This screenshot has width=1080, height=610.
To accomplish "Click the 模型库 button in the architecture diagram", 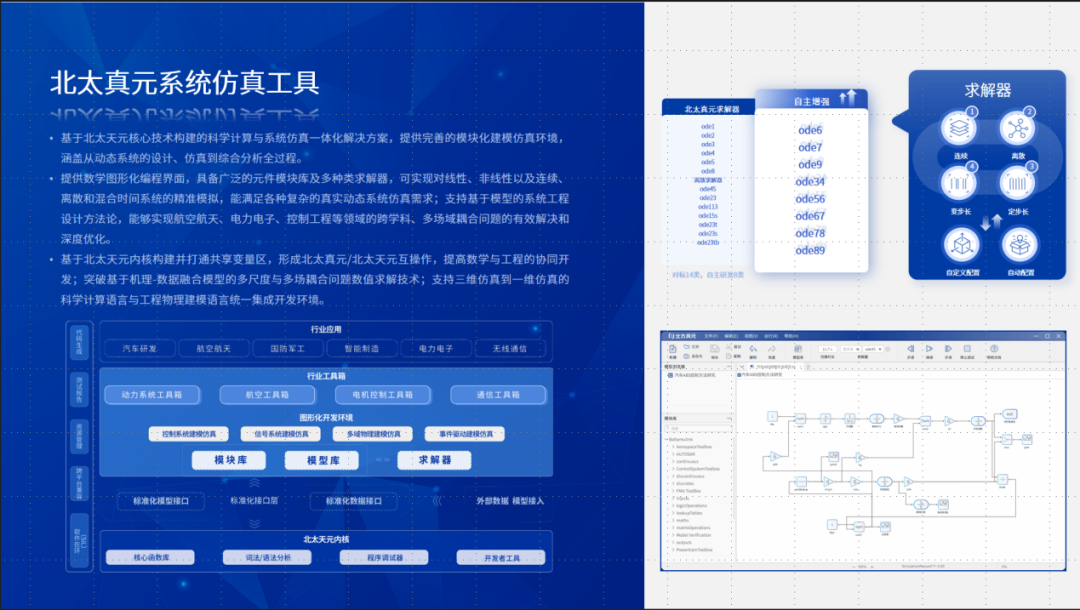I will click(x=322, y=460).
